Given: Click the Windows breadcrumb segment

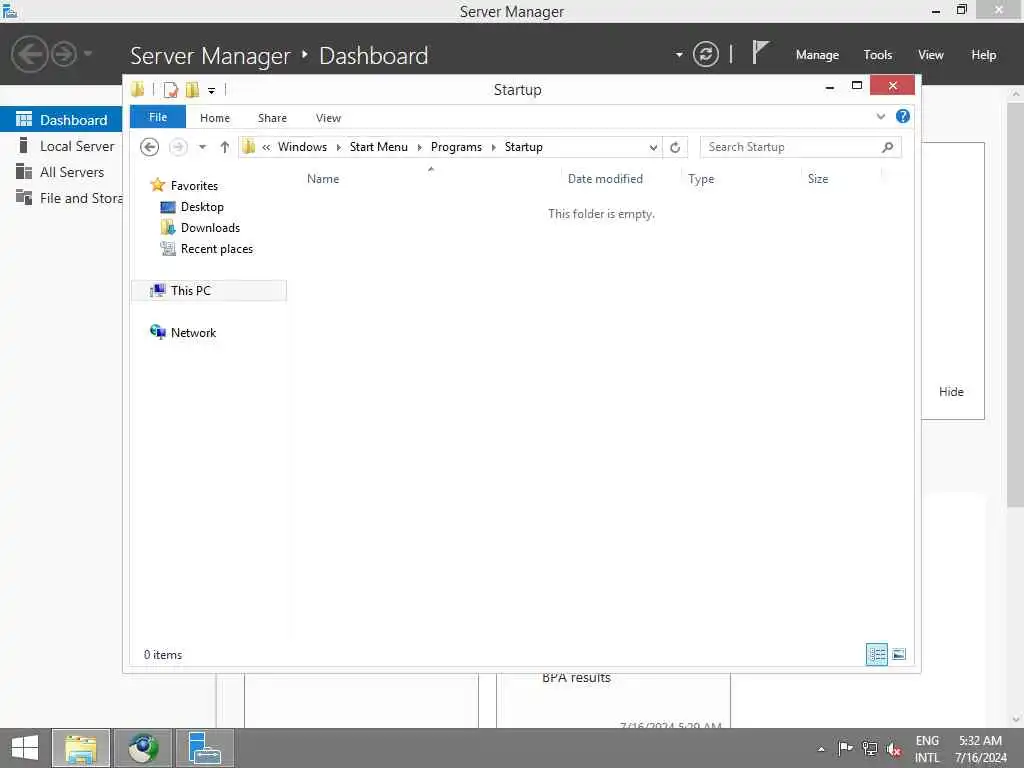Looking at the screenshot, I should pyautogui.click(x=302, y=147).
